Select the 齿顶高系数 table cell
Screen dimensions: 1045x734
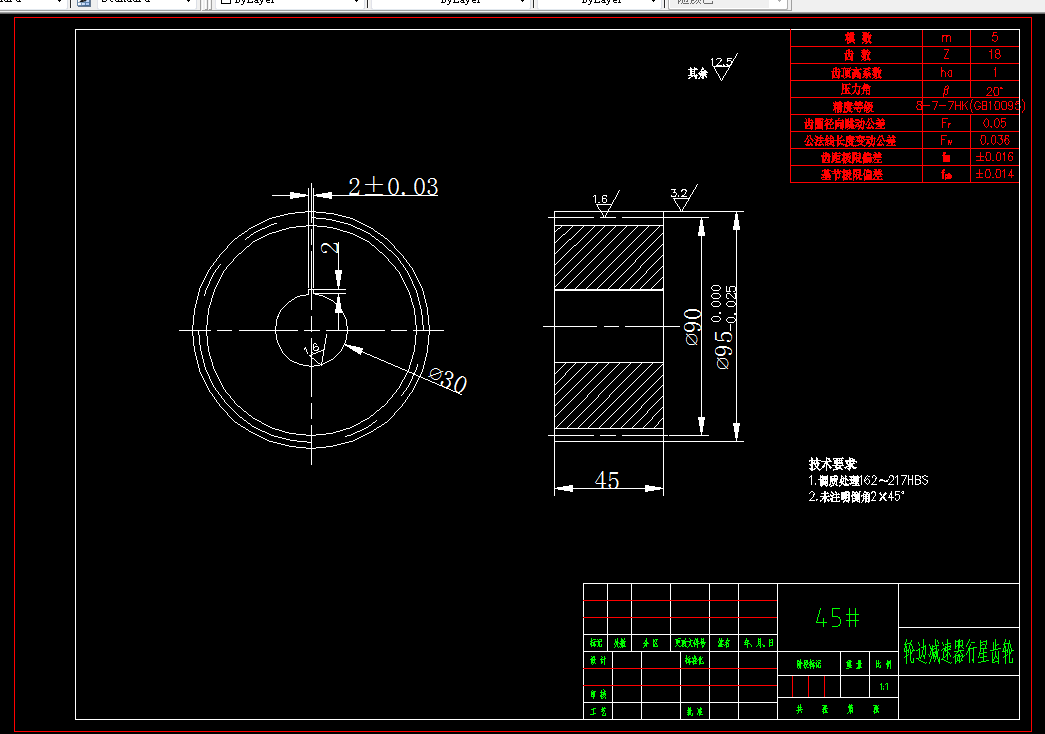[856, 73]
